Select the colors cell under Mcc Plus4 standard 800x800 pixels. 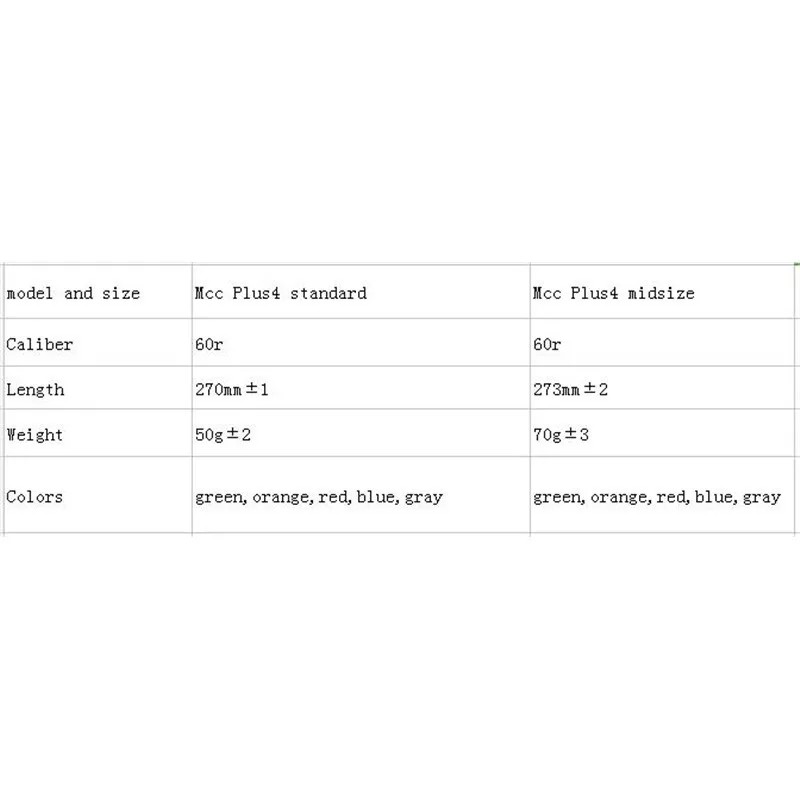tap(319, 496)
